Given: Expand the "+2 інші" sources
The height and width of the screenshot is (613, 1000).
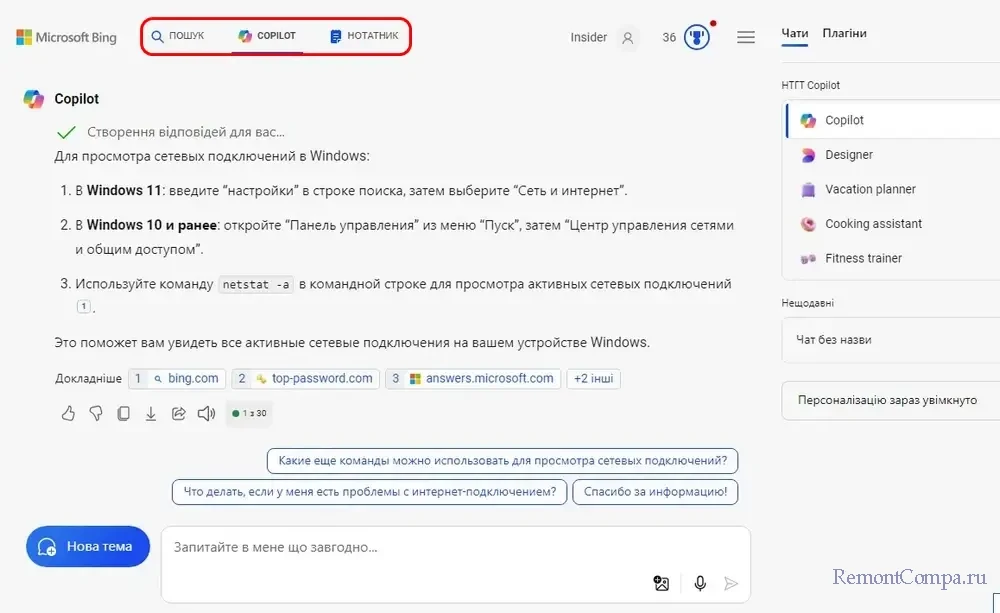Looking at the screenshot, I should click(593, 379).
